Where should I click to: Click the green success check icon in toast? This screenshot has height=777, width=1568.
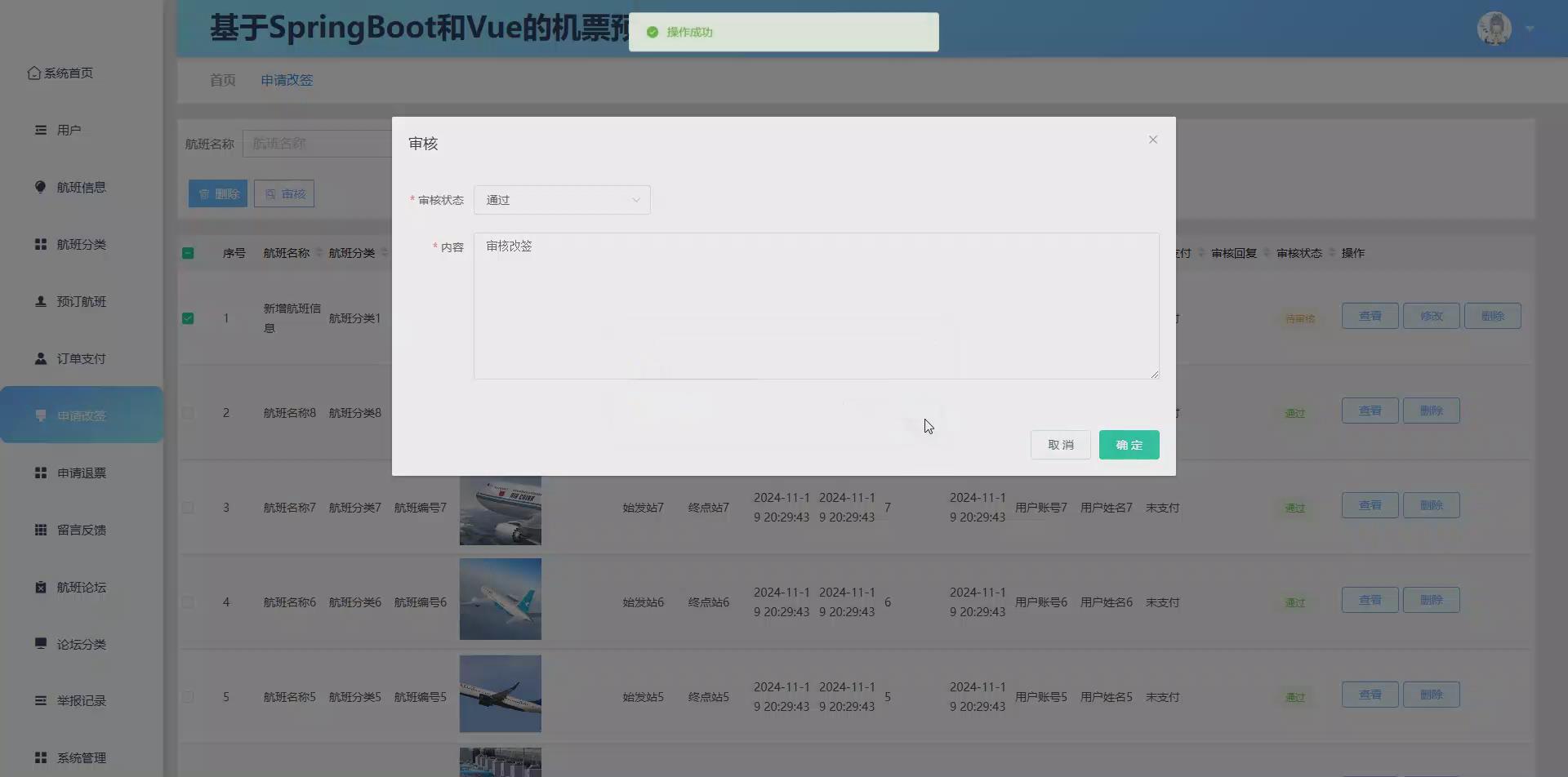click(x=653, y=32)
